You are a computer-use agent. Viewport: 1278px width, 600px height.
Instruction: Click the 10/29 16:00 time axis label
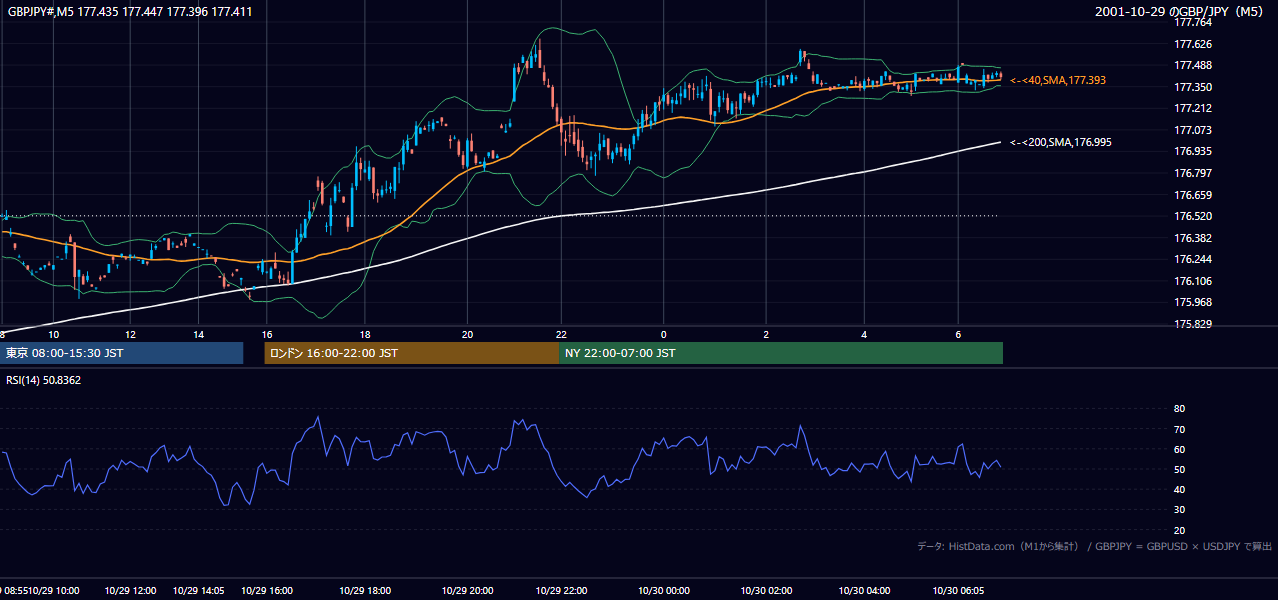(267, 591)
